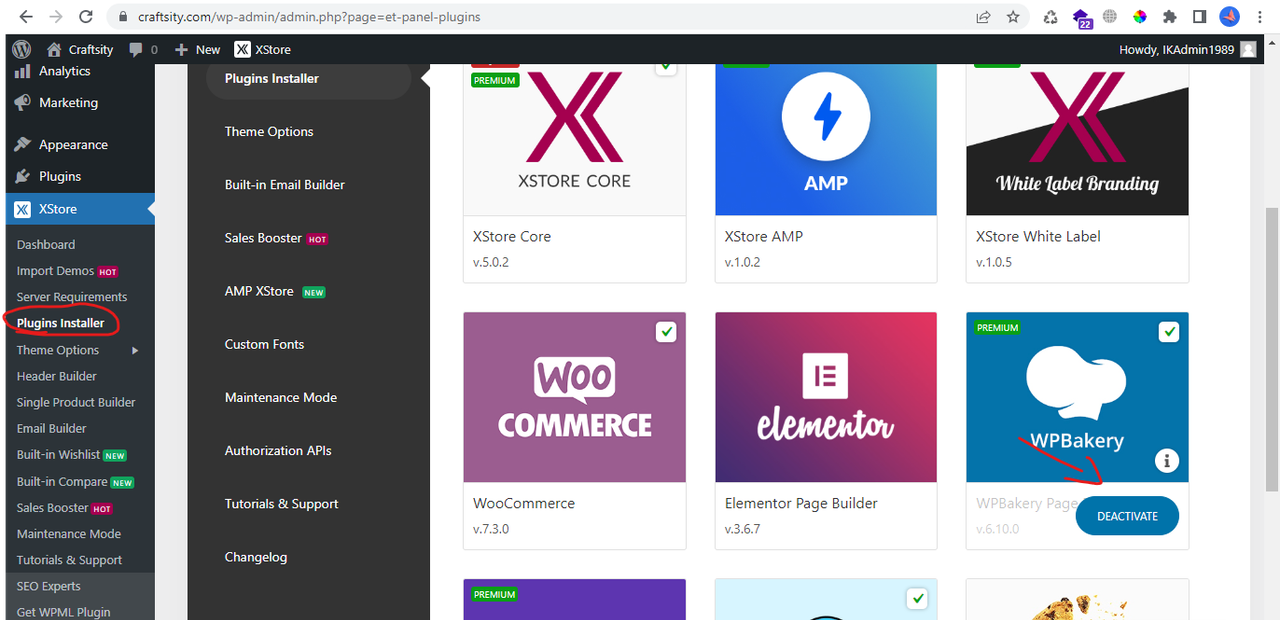Open Import Demos submenu item
This screenshot has width=1280, height=620.
(x=67, y=271)
